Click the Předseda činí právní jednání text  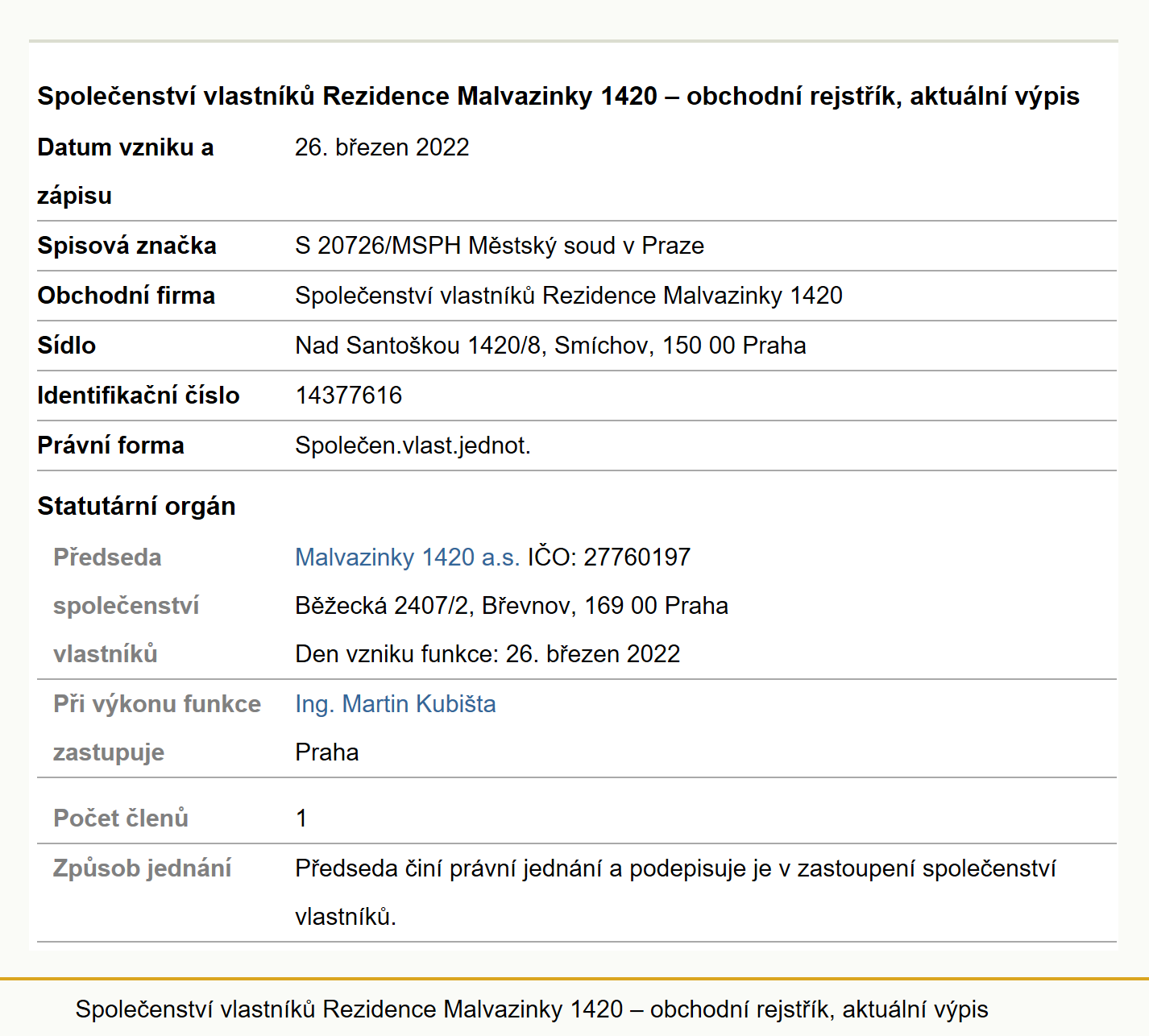click(x=675, y=893)
